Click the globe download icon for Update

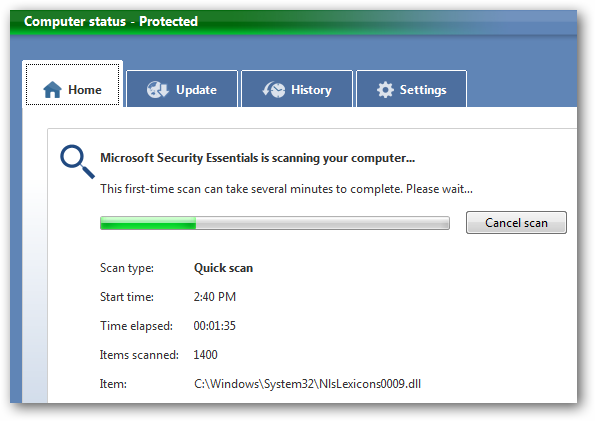pyautogui.click(x=157, y=90)
